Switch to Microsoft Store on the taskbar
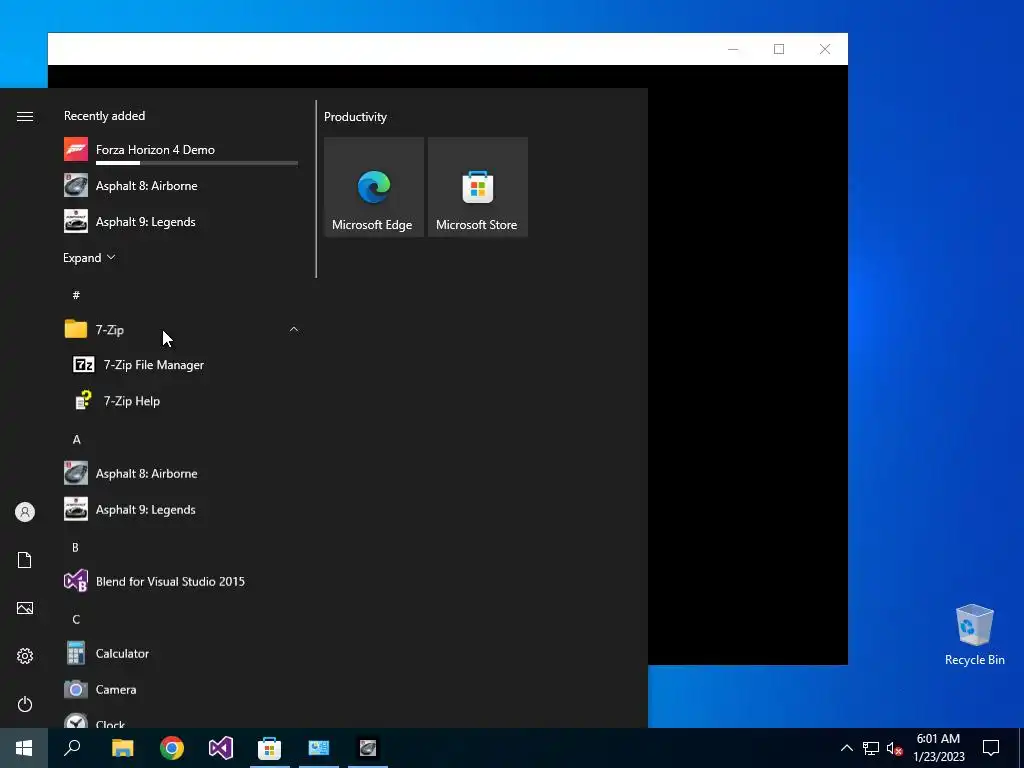This screenshot has height=768, width=1024. tap(270, 748)
